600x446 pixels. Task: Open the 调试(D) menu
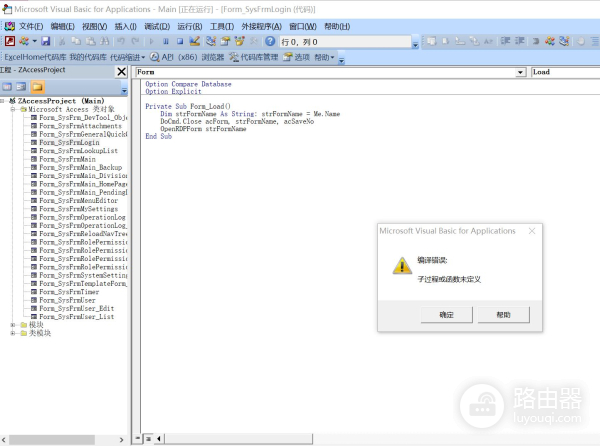[x=156, y=25]
